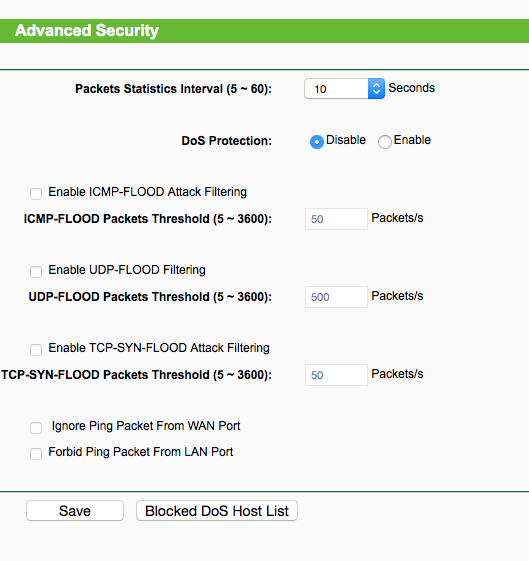
Task: Check Enable TCP-SYN-FLOOD Attack Filtering
Action: pos(36,350)
